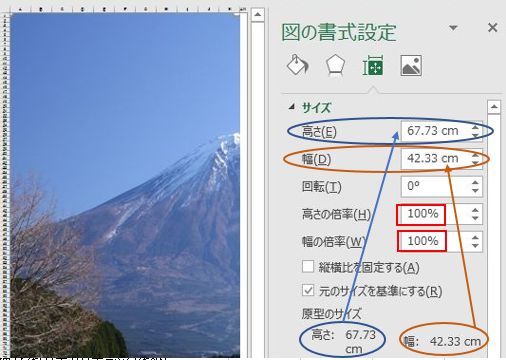This screenshot has width=506, height=360.
Task: Decrease 高さの倍率(H) with the down arrow
Action: click(476, 218)
